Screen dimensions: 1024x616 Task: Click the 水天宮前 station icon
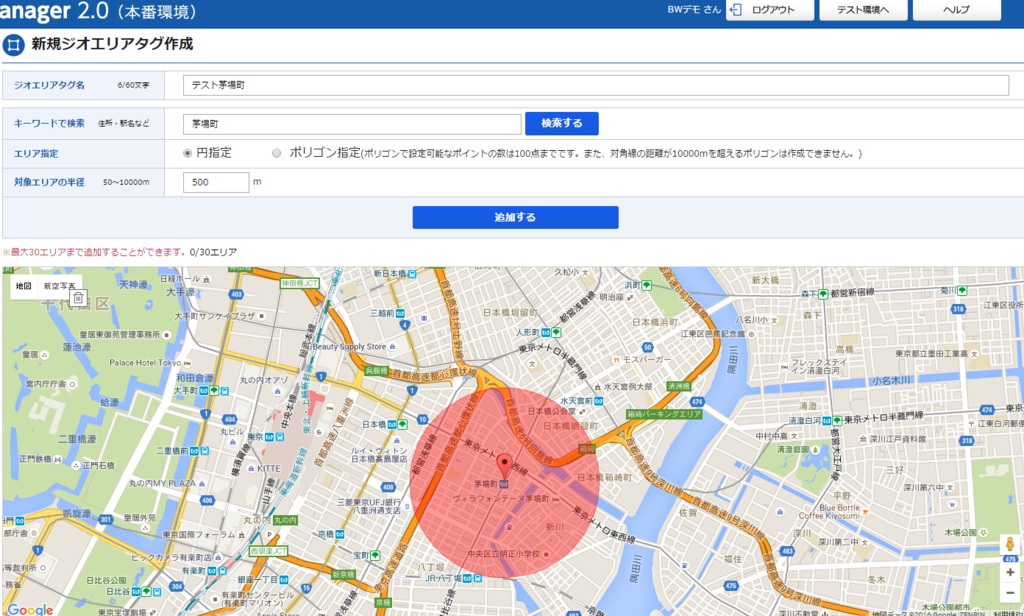pos(599,401)
